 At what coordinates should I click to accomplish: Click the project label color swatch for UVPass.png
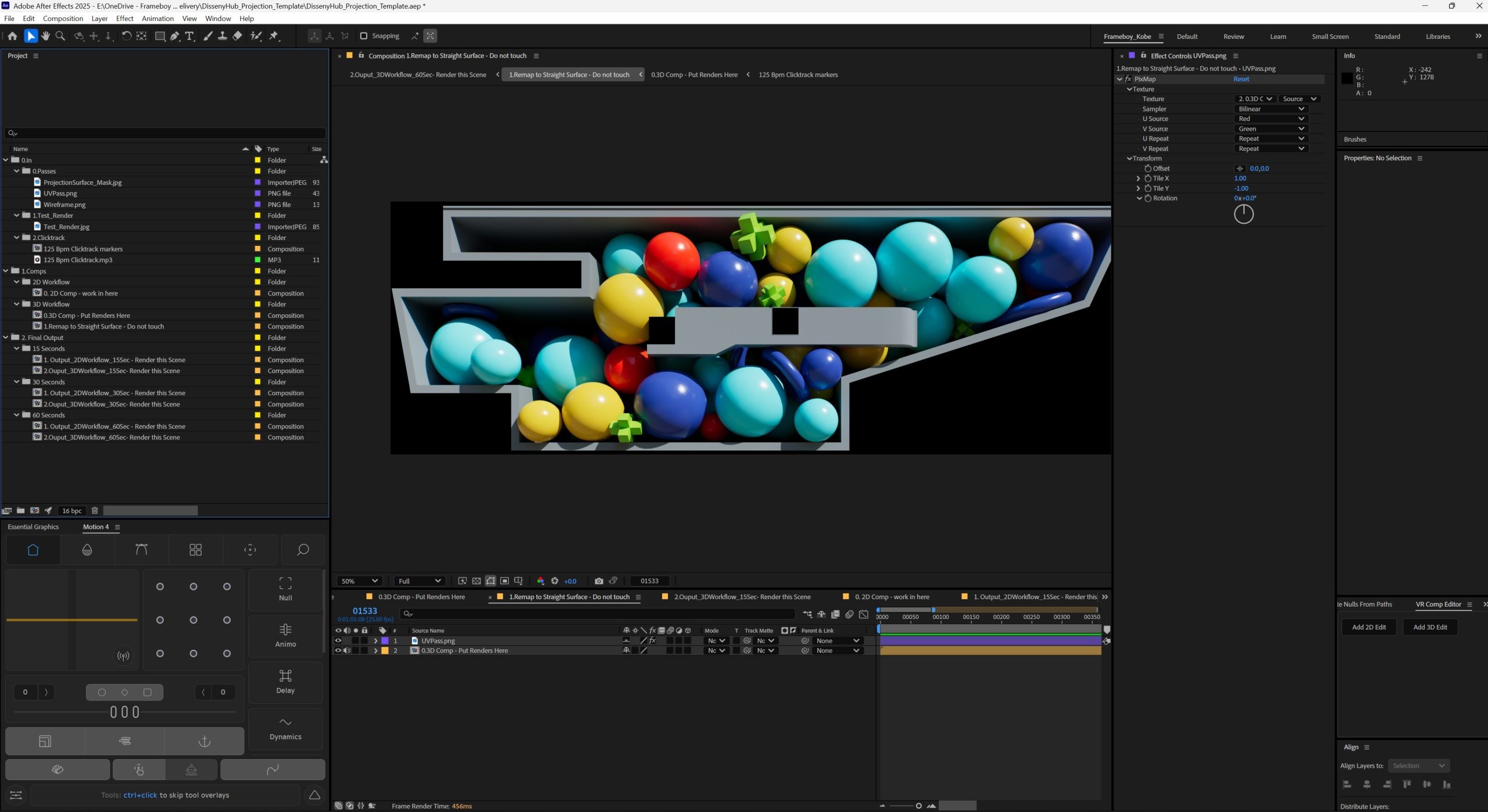(257, 193)
